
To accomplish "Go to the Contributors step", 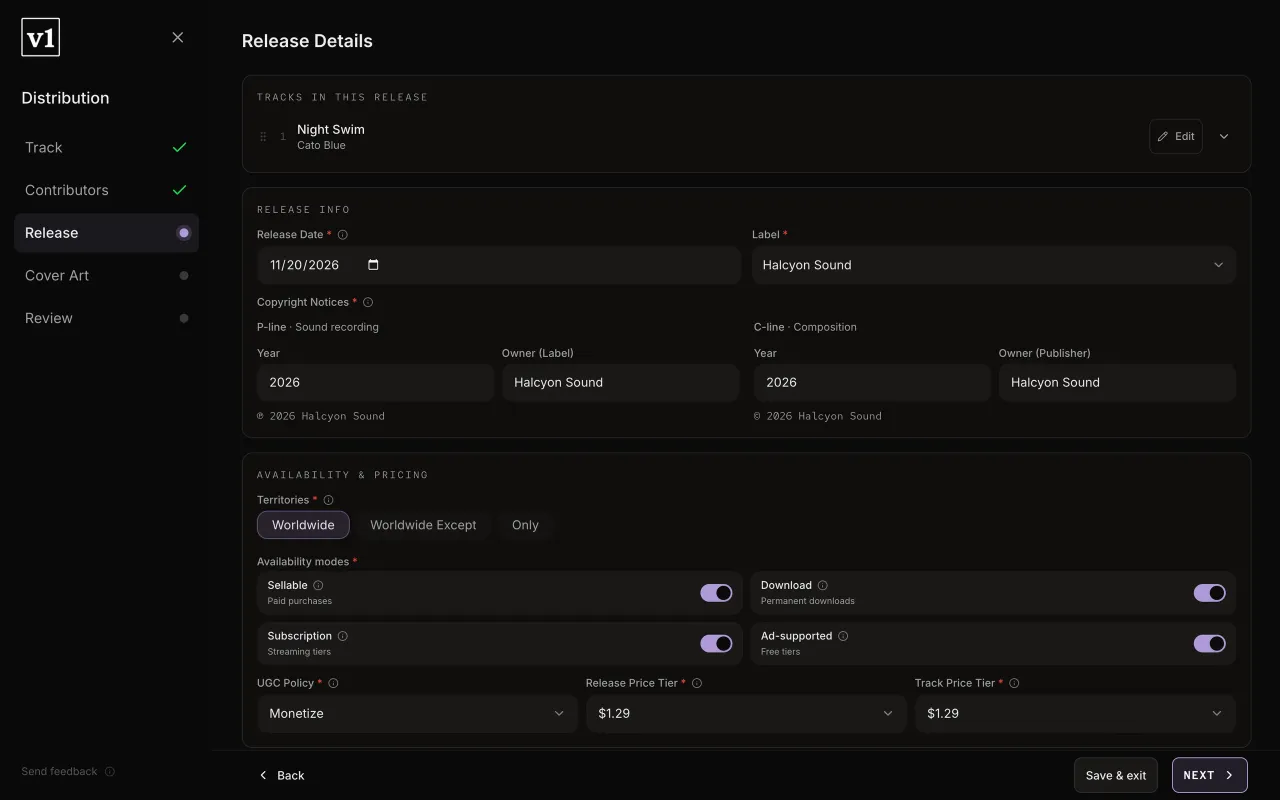I will click(x=106, y=190).
